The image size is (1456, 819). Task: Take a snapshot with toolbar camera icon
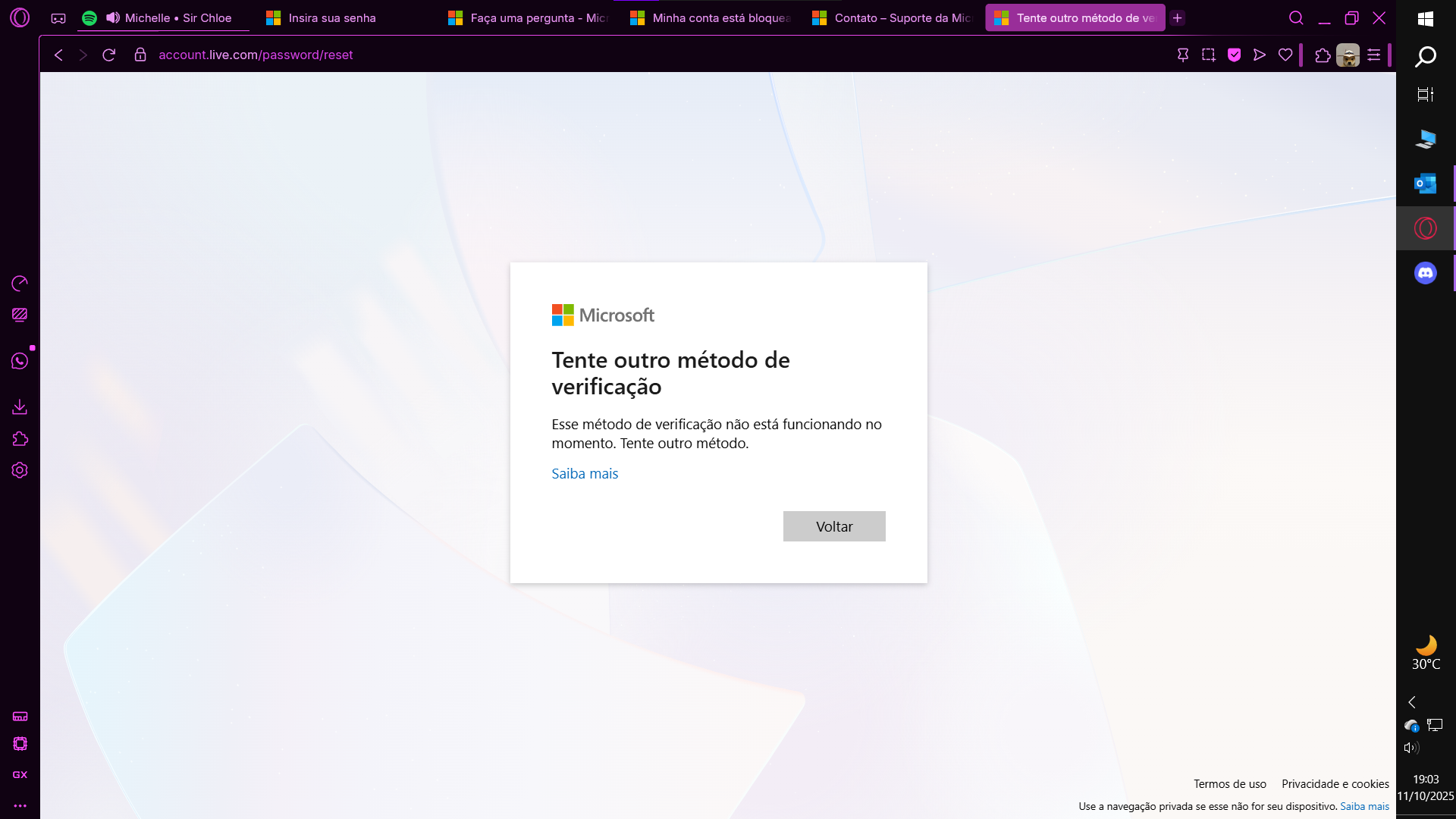[1208, 55]
